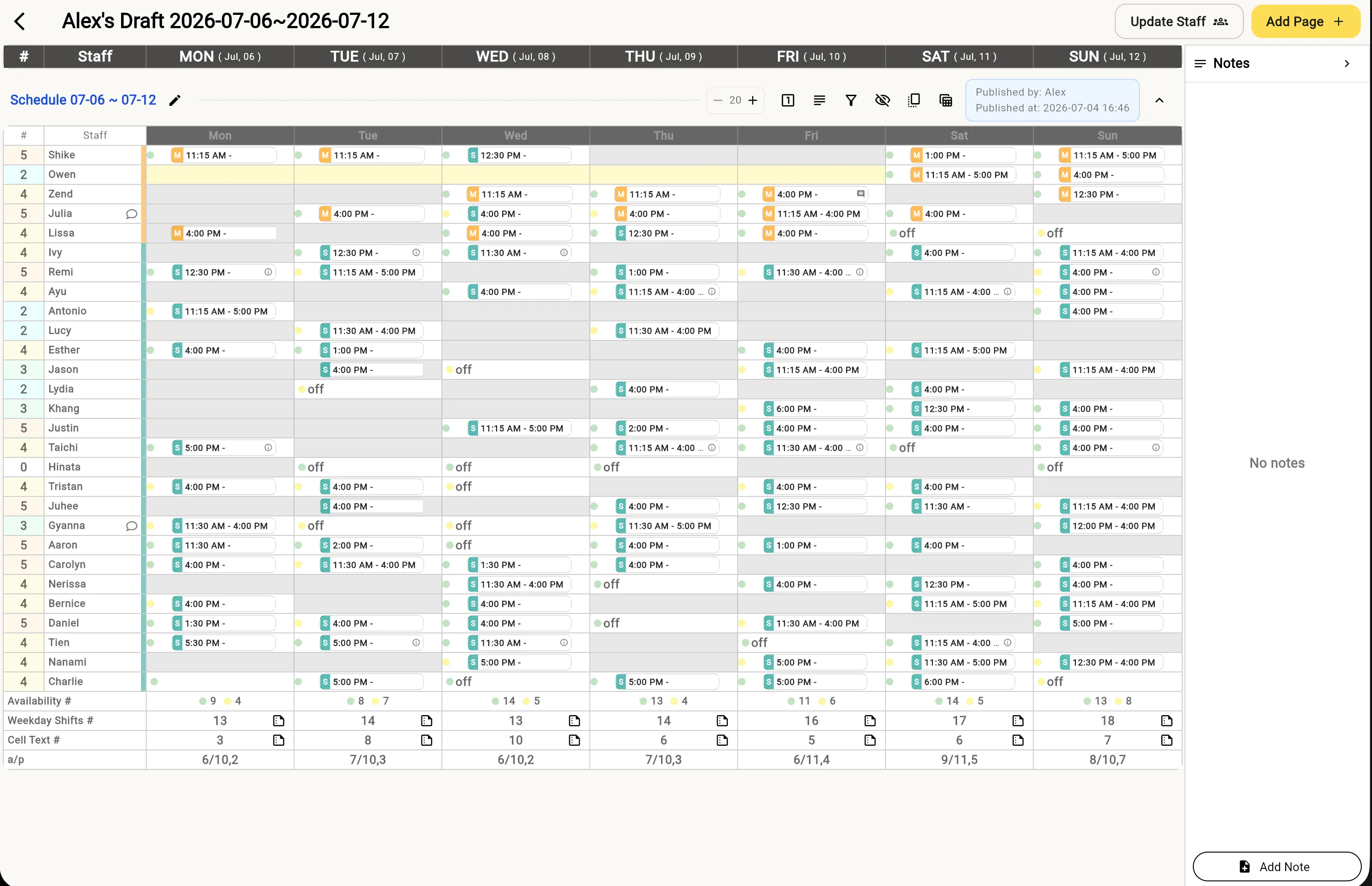Click the Add Page button
This screenshot has height=886, width=1372.
point(1305,22)
